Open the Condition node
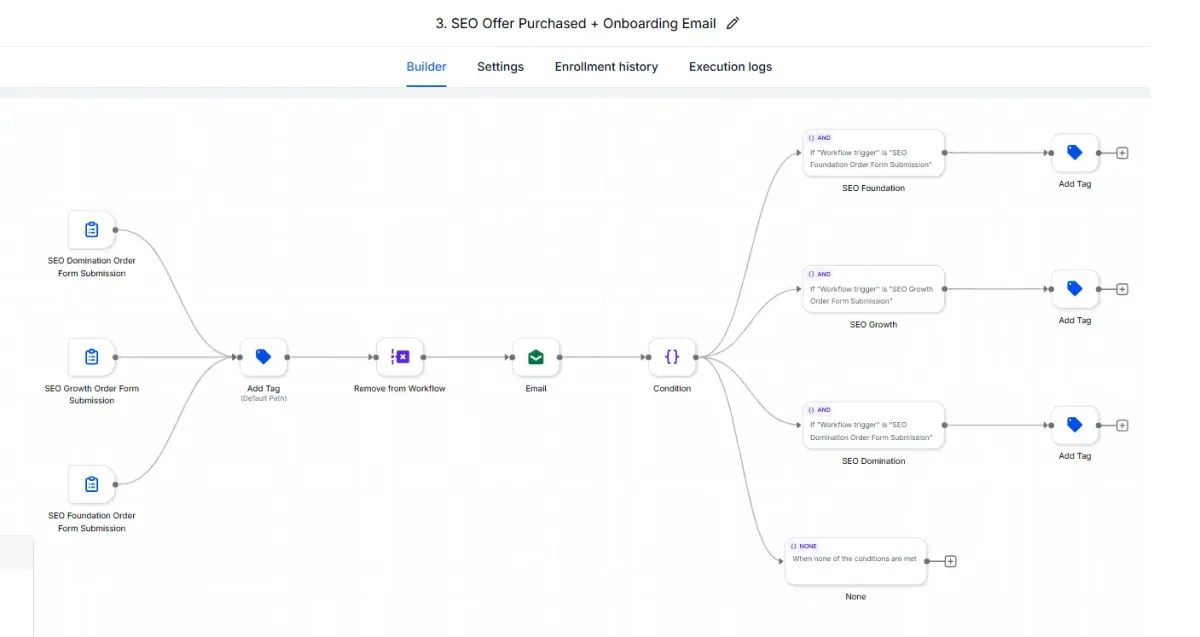This screenshot has height=637, width=1200. click(x=672, y=357)
